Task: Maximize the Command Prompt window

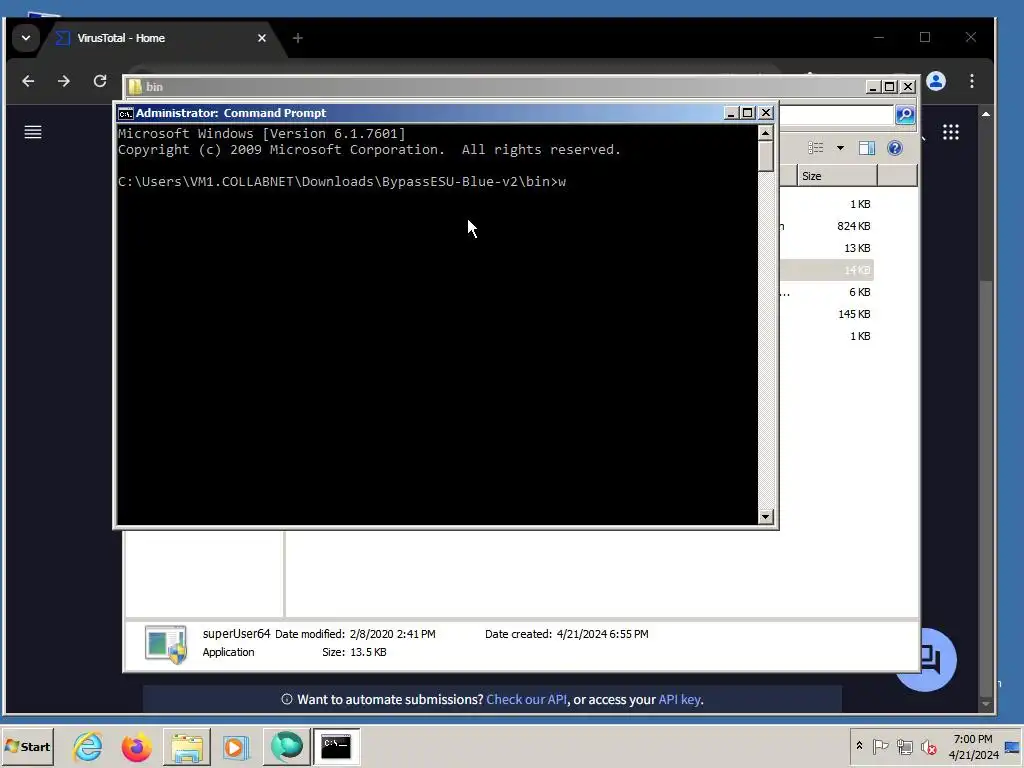Action: [x=748, y=113]
